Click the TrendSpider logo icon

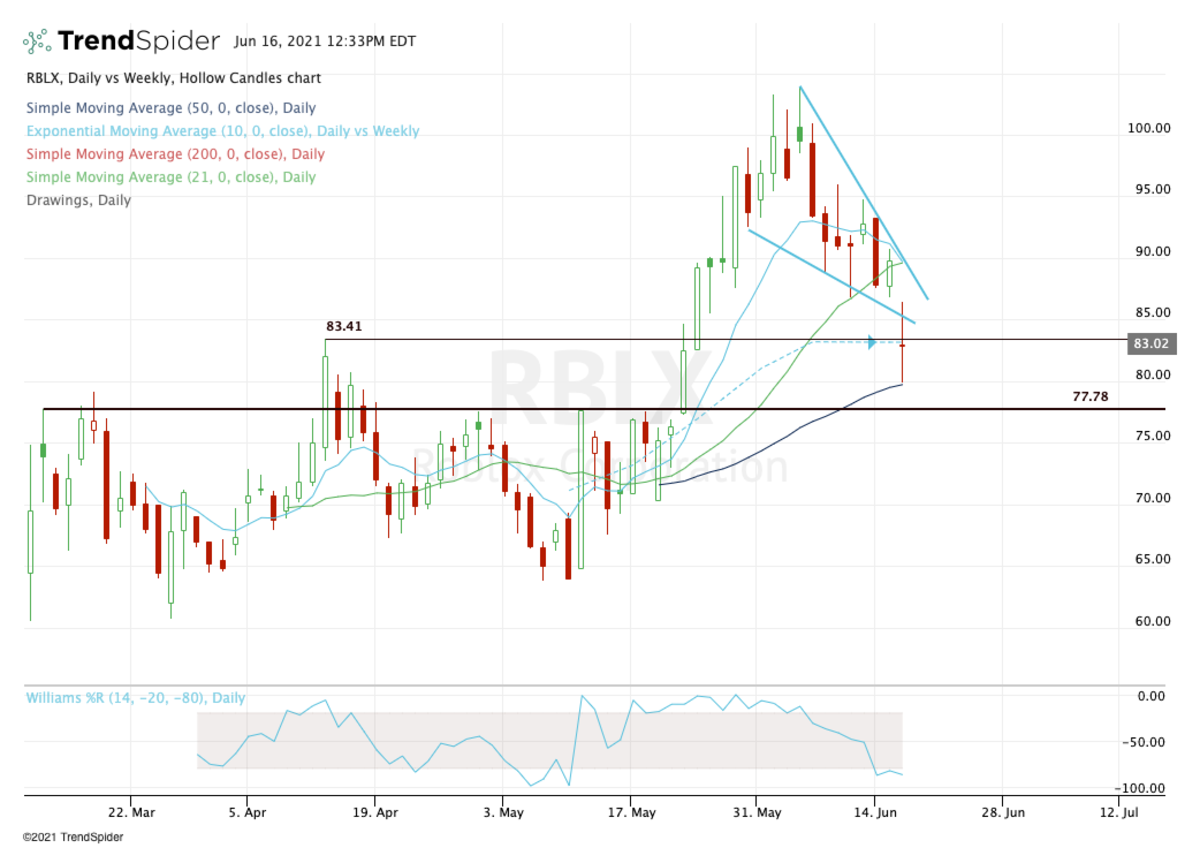click(36, 41)
